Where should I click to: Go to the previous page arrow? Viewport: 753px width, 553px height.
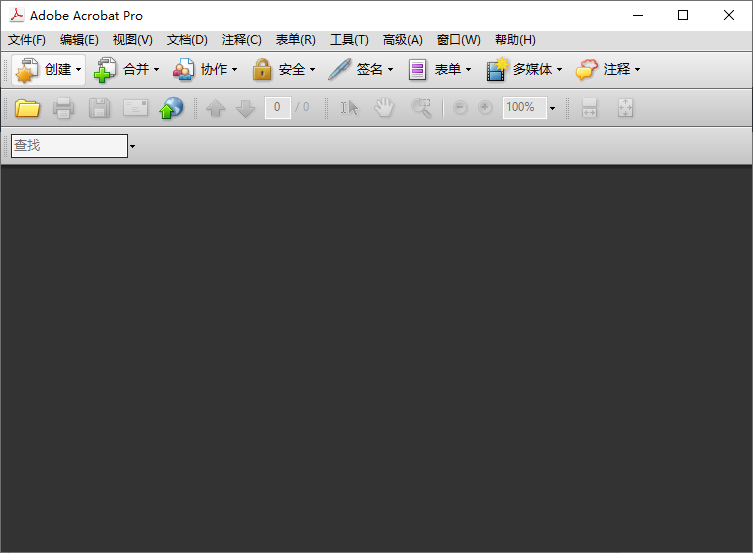click(215, 108)
